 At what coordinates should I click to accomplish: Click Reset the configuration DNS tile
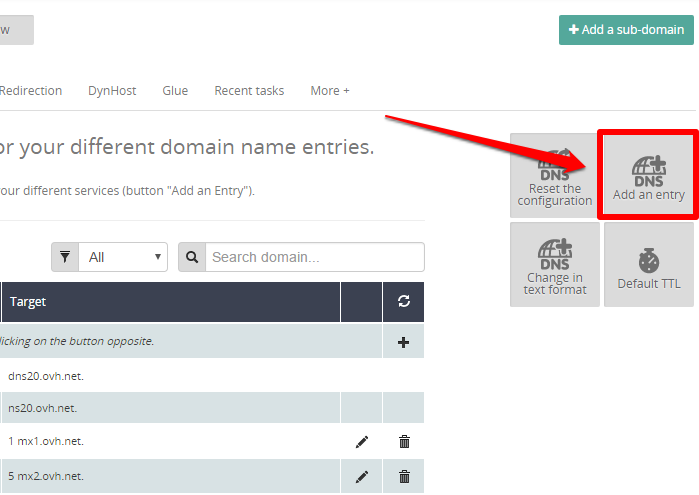pyautogui.click(x=555, y=175)
